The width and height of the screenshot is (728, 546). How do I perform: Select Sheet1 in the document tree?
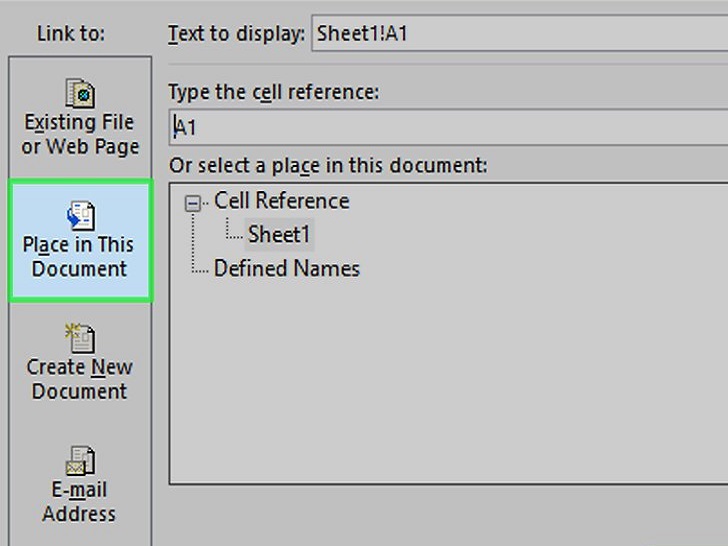tap(279, 234)
